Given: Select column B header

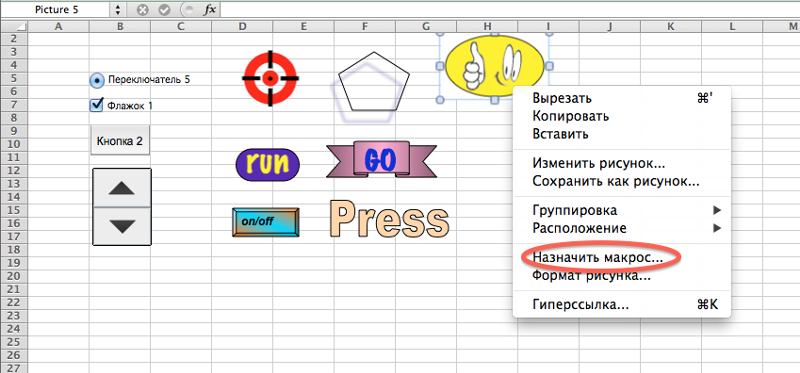Looking at the screenshot, I should (x=119, y=27).
